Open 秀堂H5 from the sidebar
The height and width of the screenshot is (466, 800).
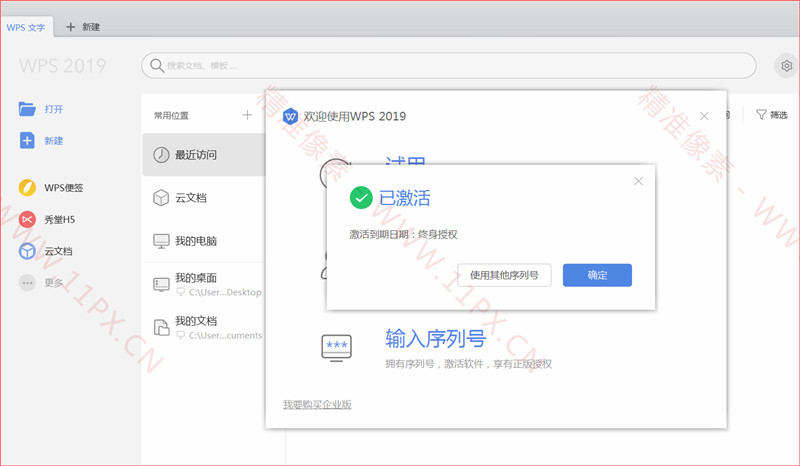point(47,219)
